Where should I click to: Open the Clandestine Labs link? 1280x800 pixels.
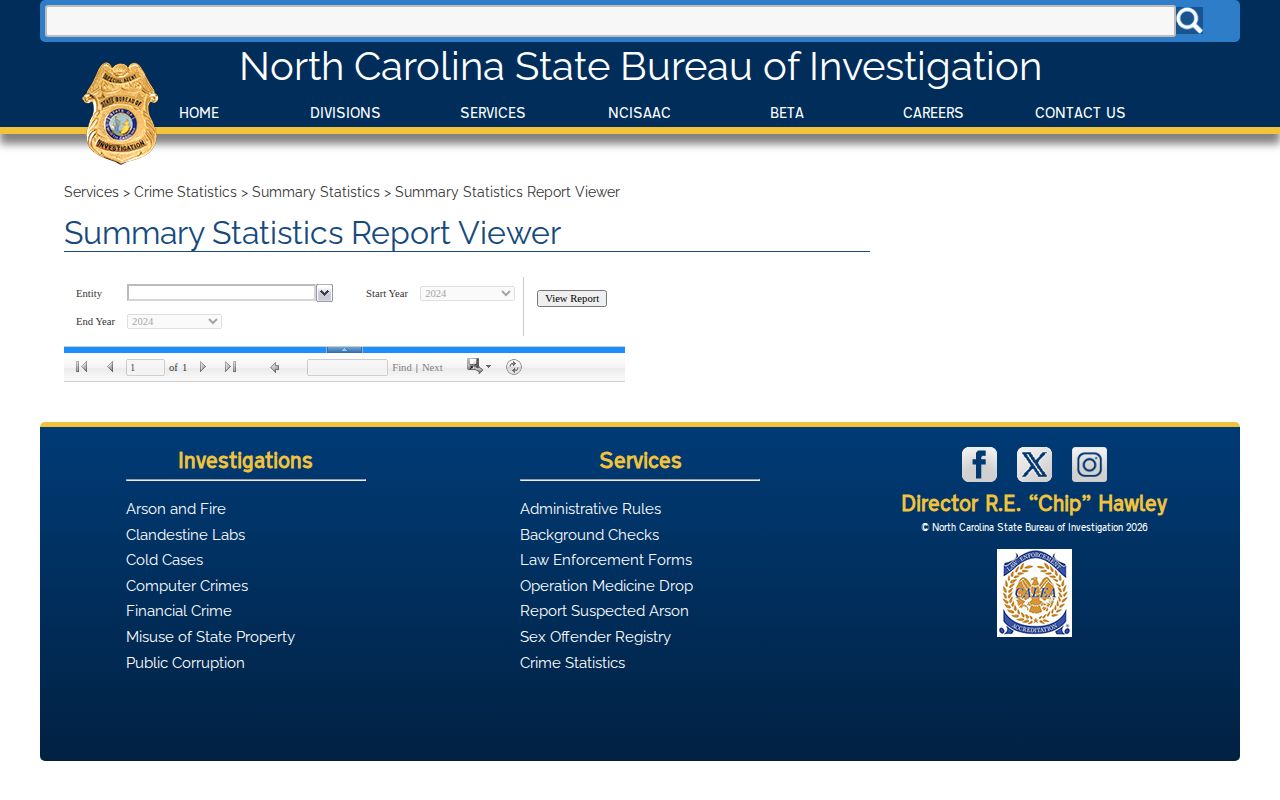(185, 535)
